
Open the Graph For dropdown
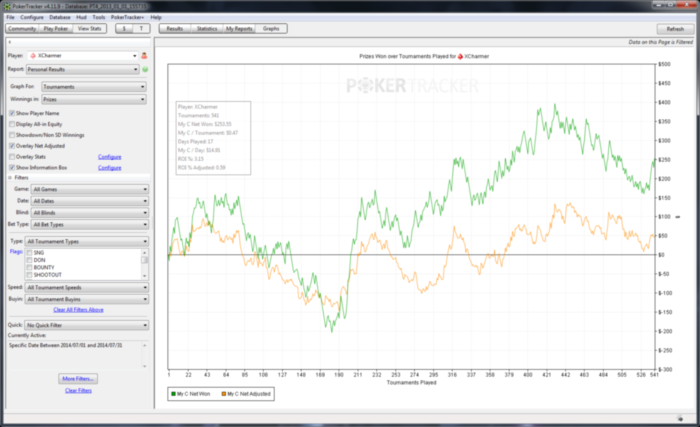pyautogui.click(x=94, y=87)
